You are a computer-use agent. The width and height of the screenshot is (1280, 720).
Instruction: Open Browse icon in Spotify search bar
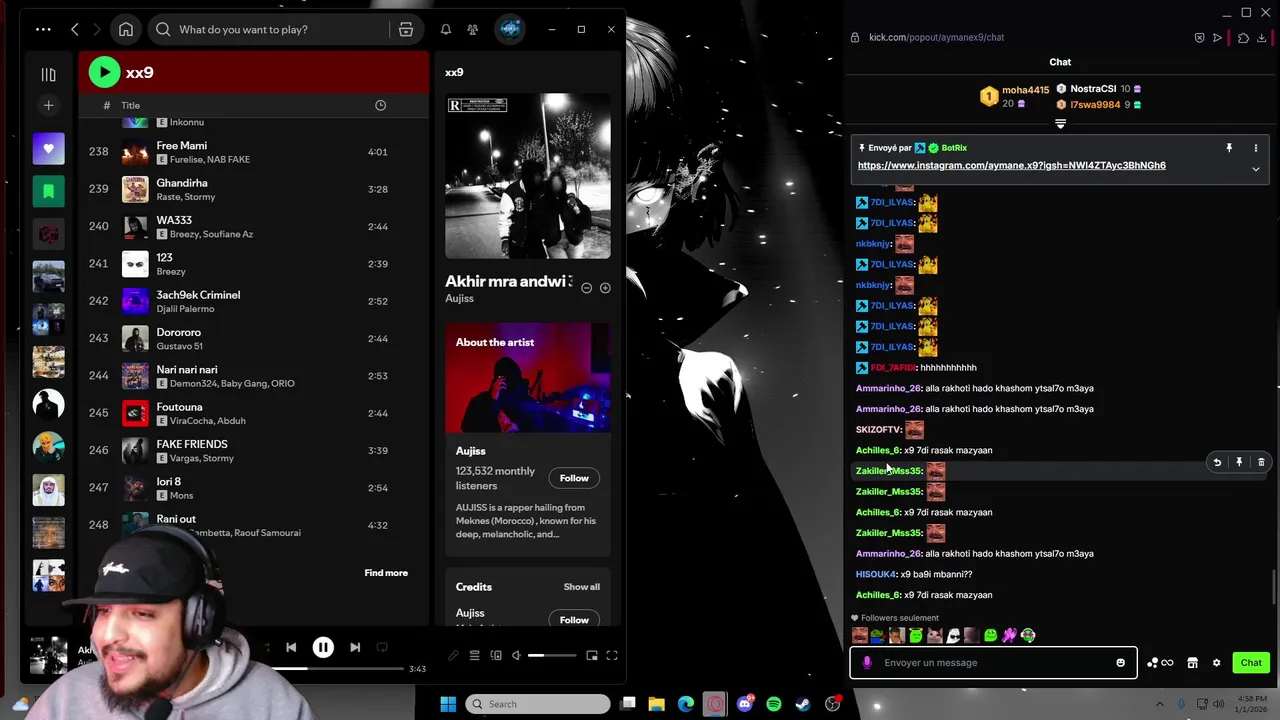(406, 29)
